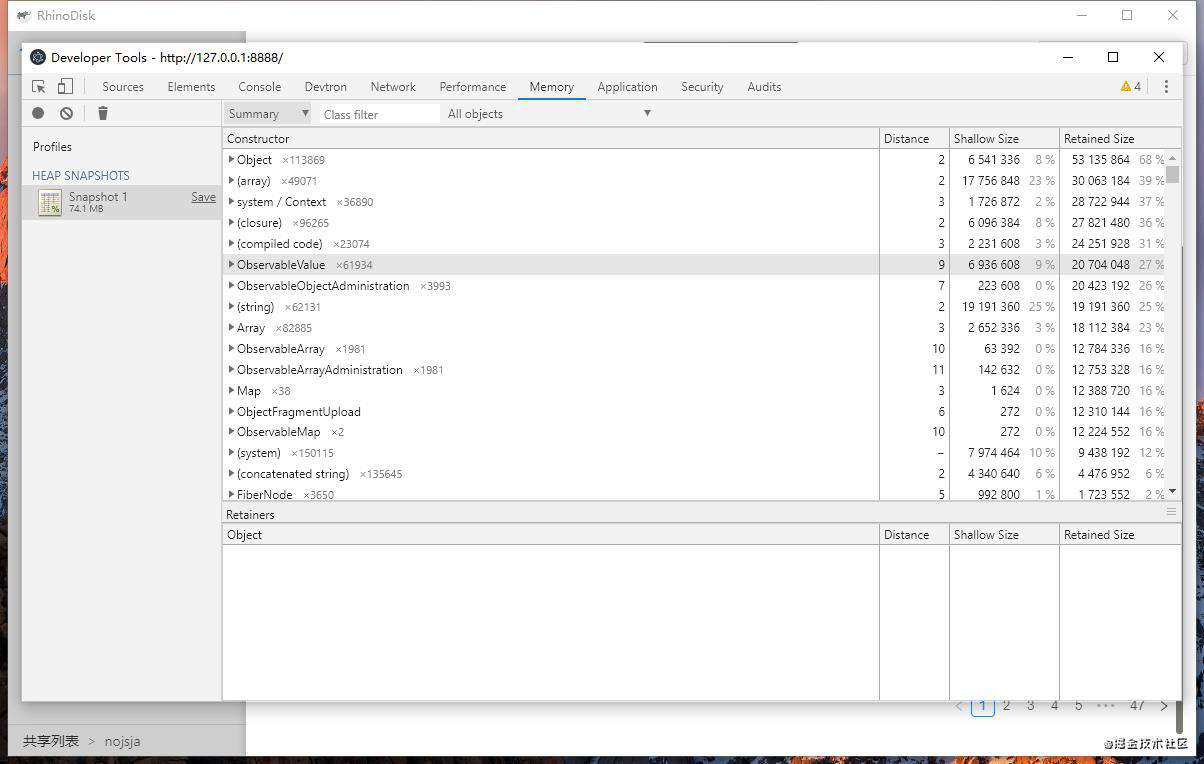Open the All objects filter dropdown
Viewport: 1204px width, 764px height.
tap(548, 114)
